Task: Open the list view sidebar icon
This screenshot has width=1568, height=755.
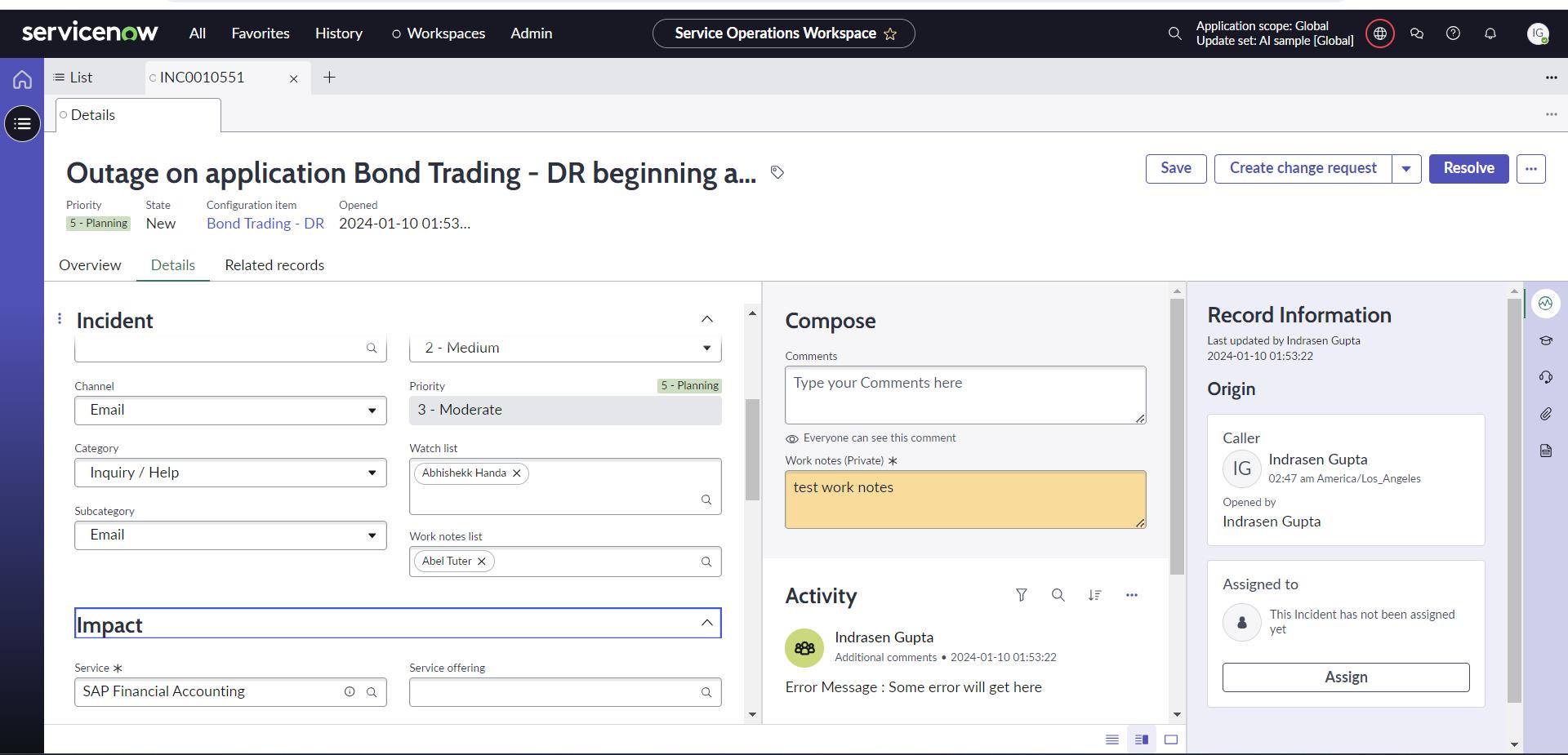Action: click(22, 123)
